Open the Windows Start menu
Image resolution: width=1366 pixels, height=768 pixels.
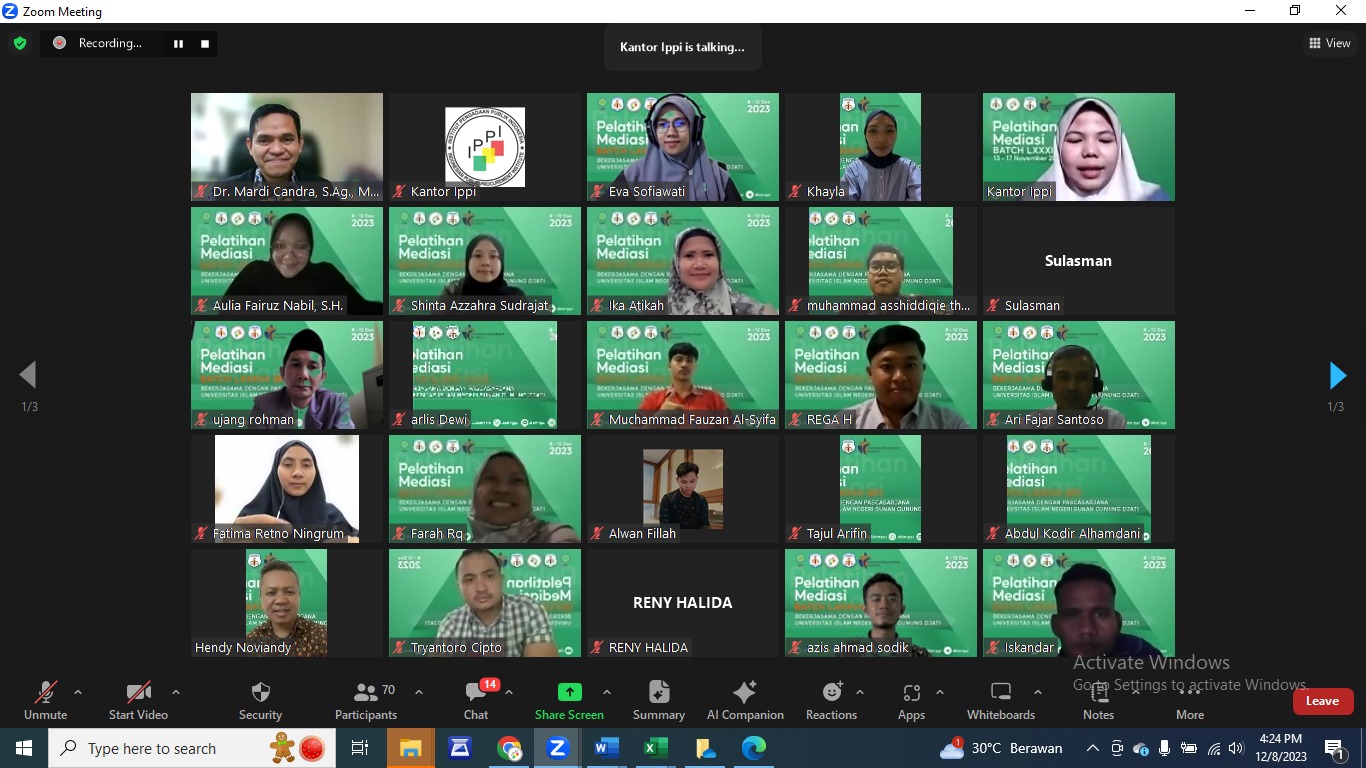23,748
